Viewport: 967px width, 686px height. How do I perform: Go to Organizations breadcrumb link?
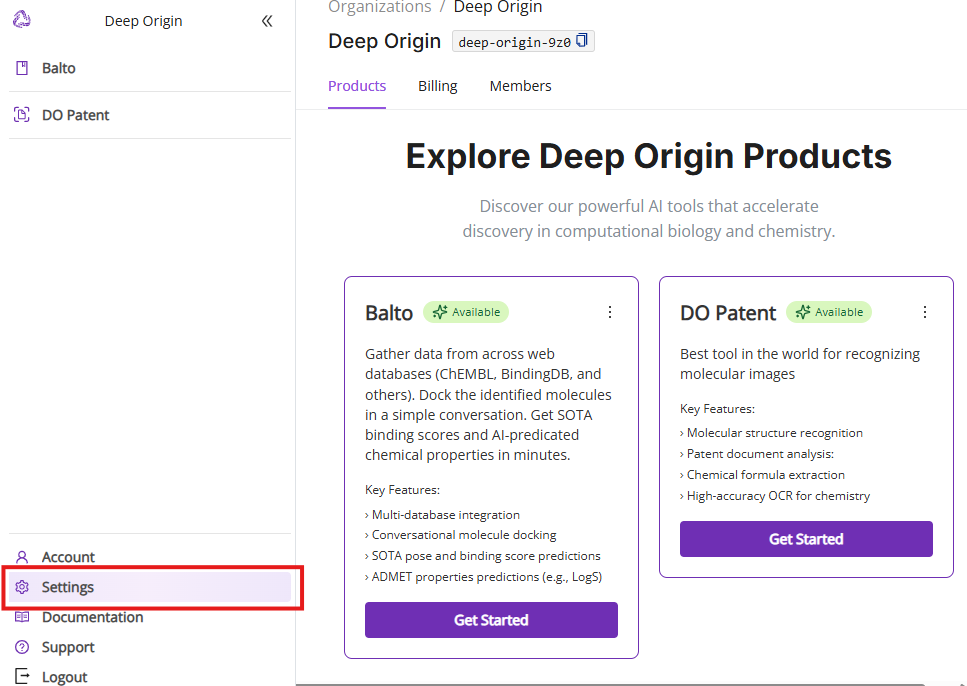pyautogui.click(x=379, y=8)
